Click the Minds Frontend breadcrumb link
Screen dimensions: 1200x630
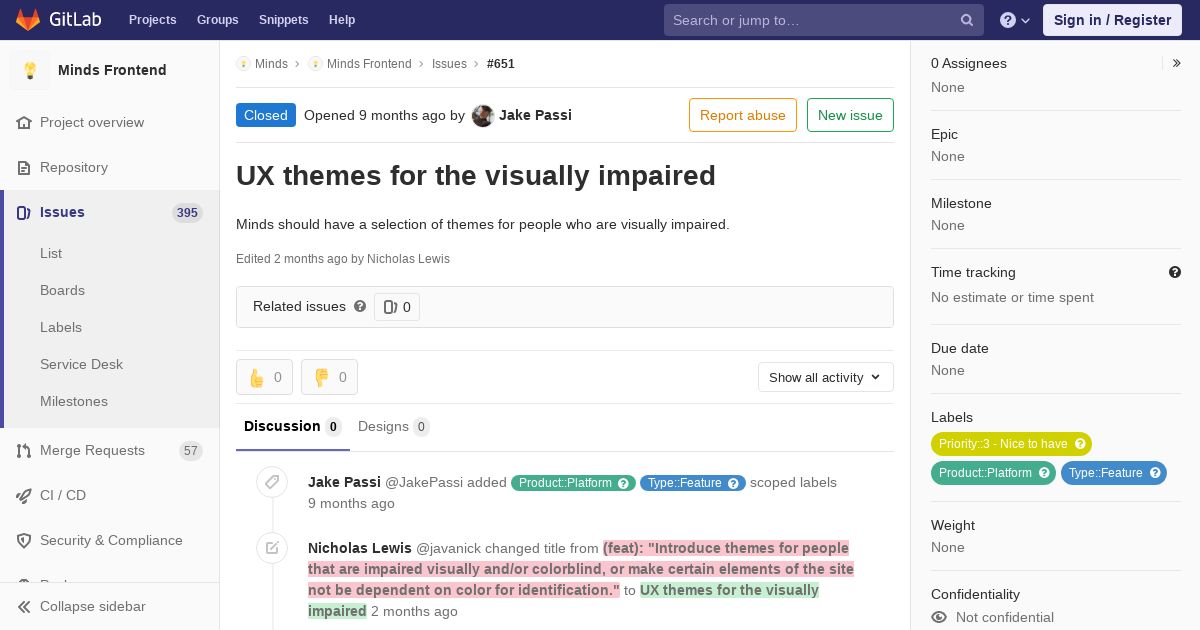(369, 63)
